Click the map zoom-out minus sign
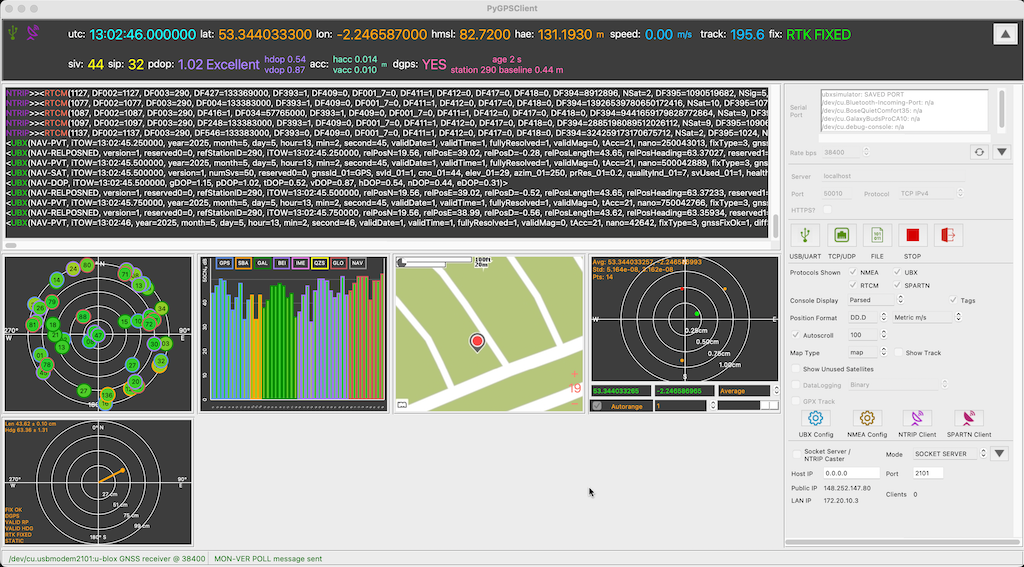Image resolution: width=1024 pixels, height=567 pixels. click(x=574, y=404)
